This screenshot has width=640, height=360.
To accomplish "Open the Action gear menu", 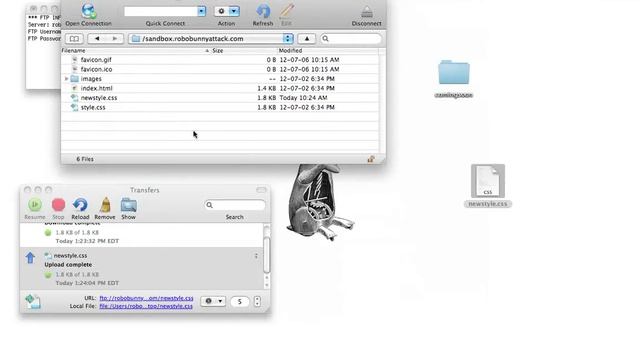I will pyautogui.click(x=227, y=11).
